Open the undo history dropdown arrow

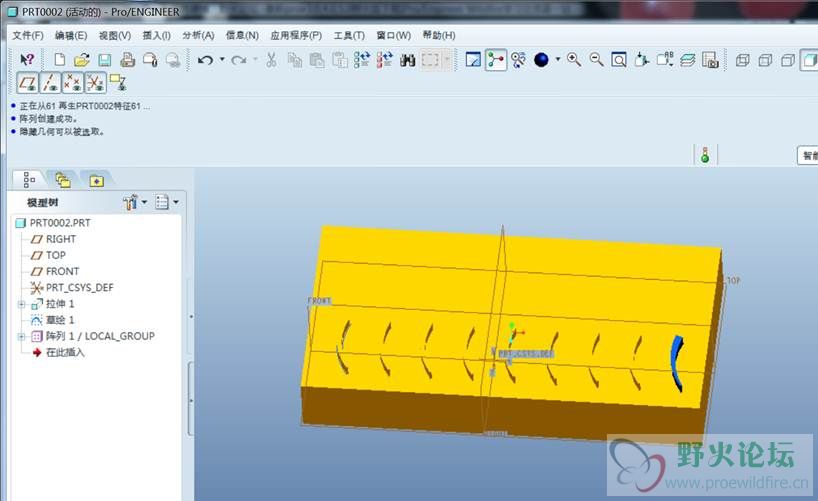222,59
